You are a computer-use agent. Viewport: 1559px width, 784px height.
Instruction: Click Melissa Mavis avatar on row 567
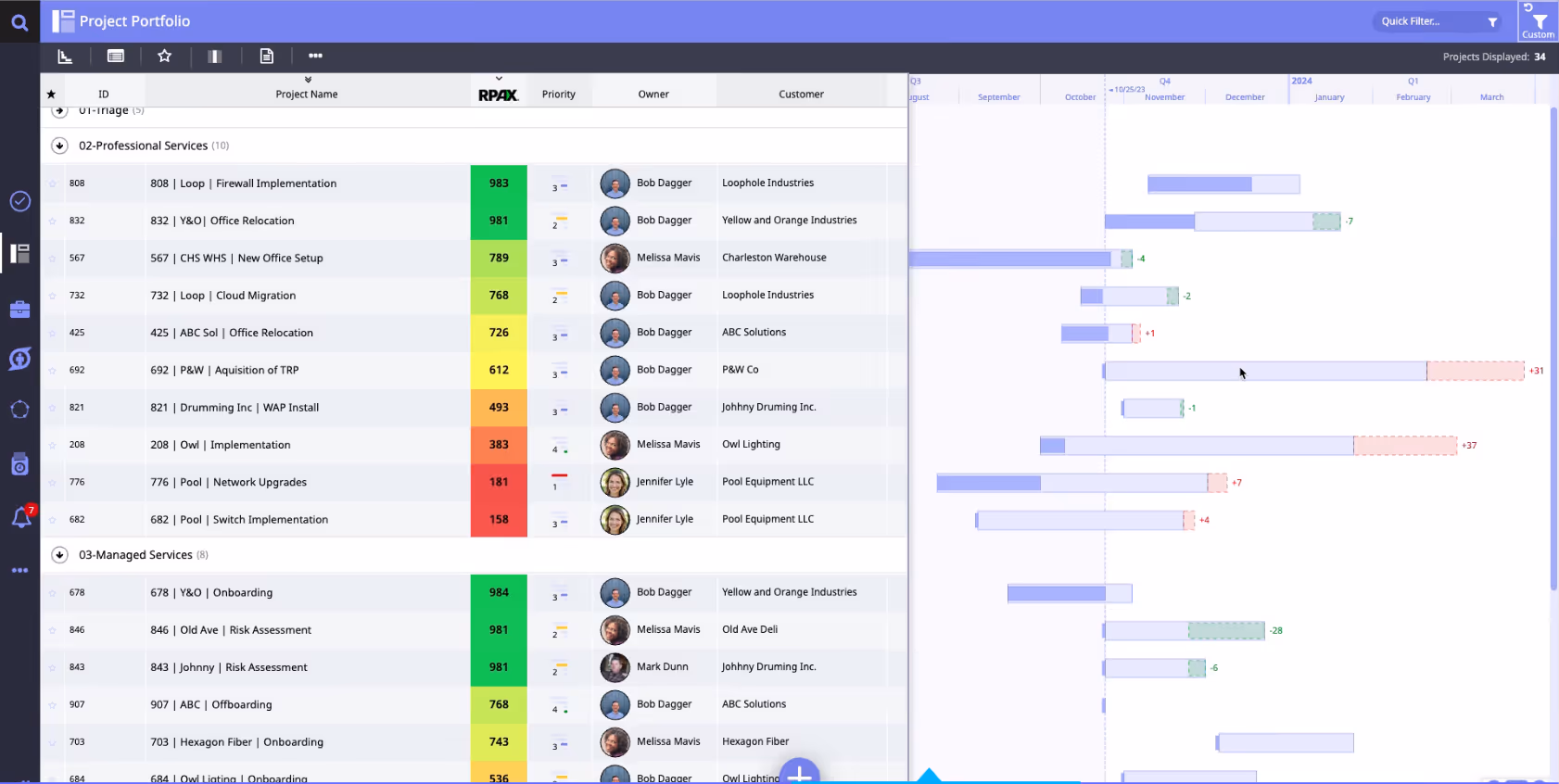(x=615, y=258)
